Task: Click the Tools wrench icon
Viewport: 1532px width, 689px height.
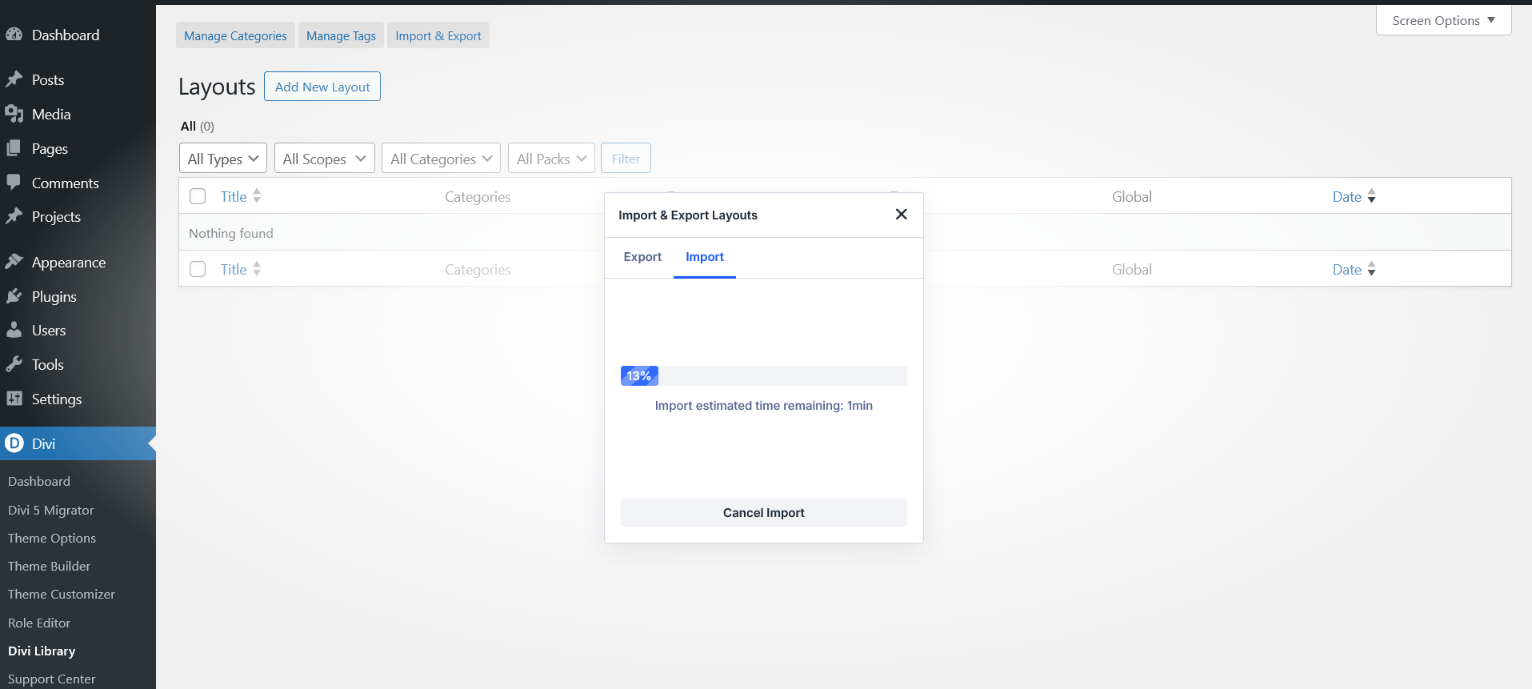Action: click(14, 364)
